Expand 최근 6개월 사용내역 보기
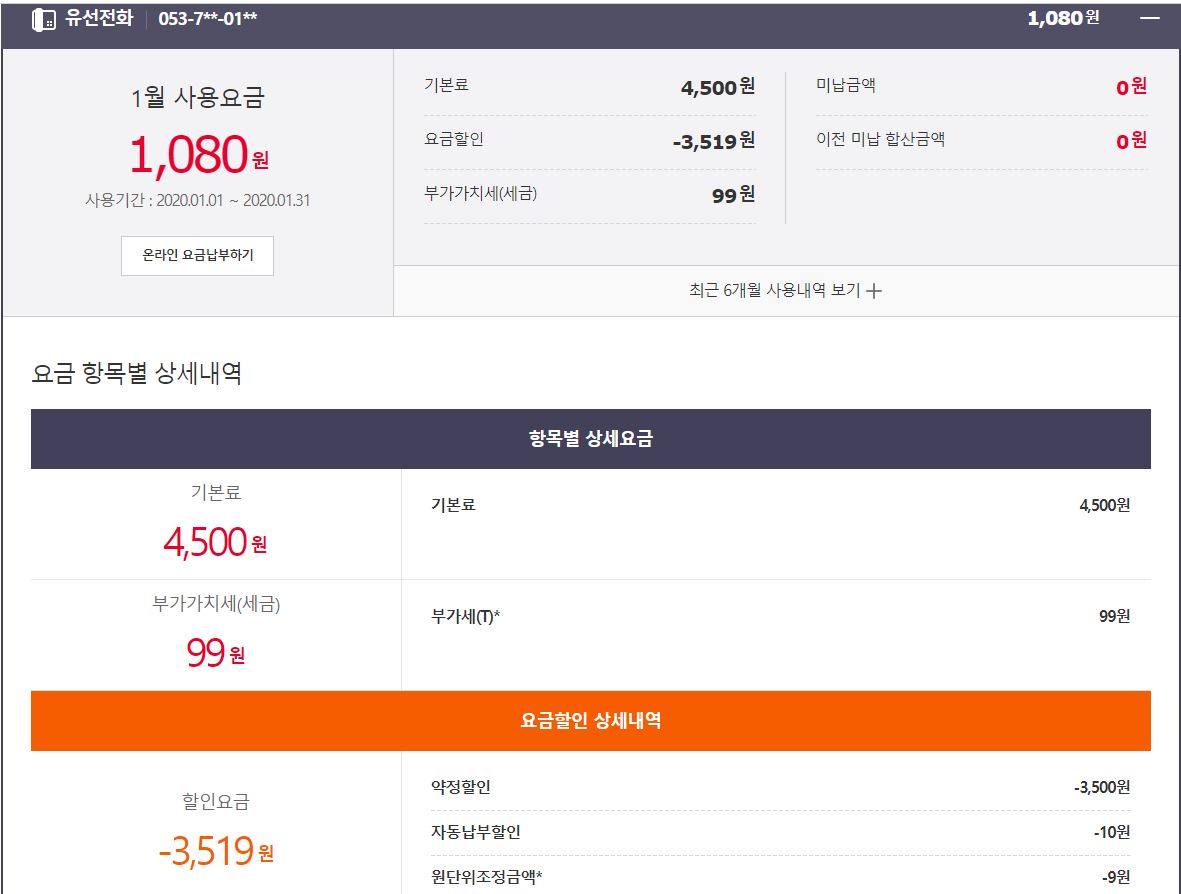1181x894 pixels. coord(786,291)
